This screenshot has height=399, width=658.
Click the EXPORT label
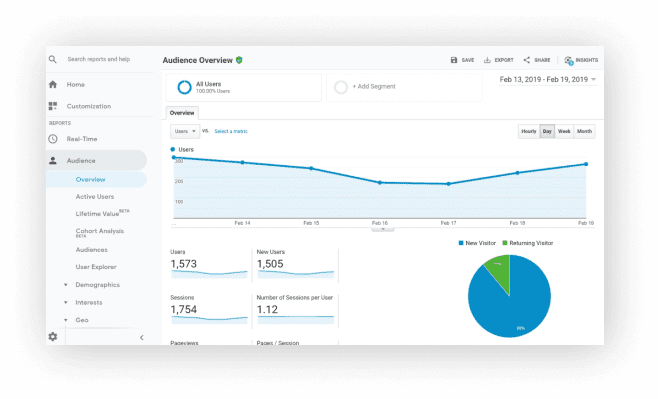point(504,60)
